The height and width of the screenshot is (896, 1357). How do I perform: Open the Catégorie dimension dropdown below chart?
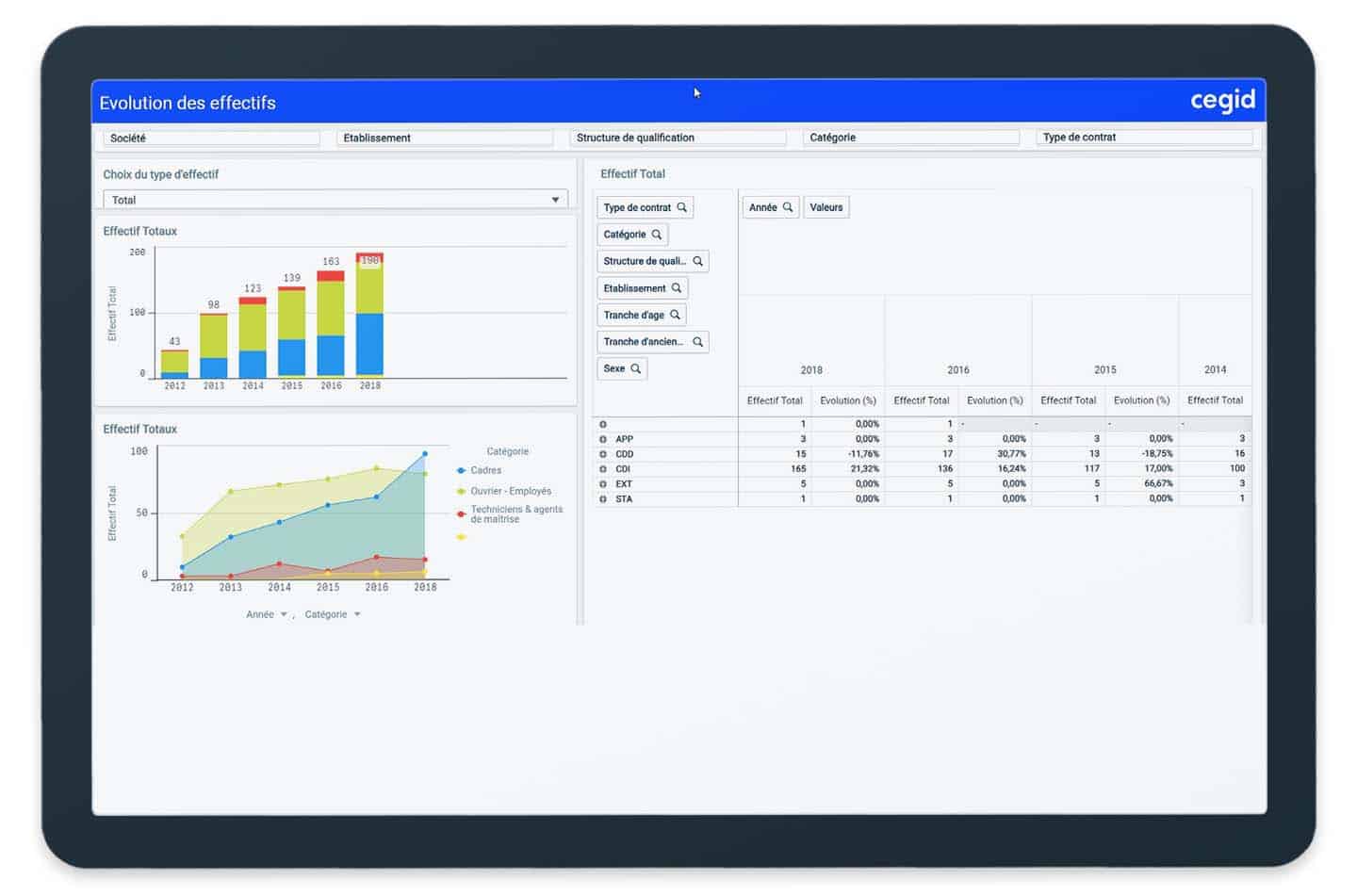357,614
